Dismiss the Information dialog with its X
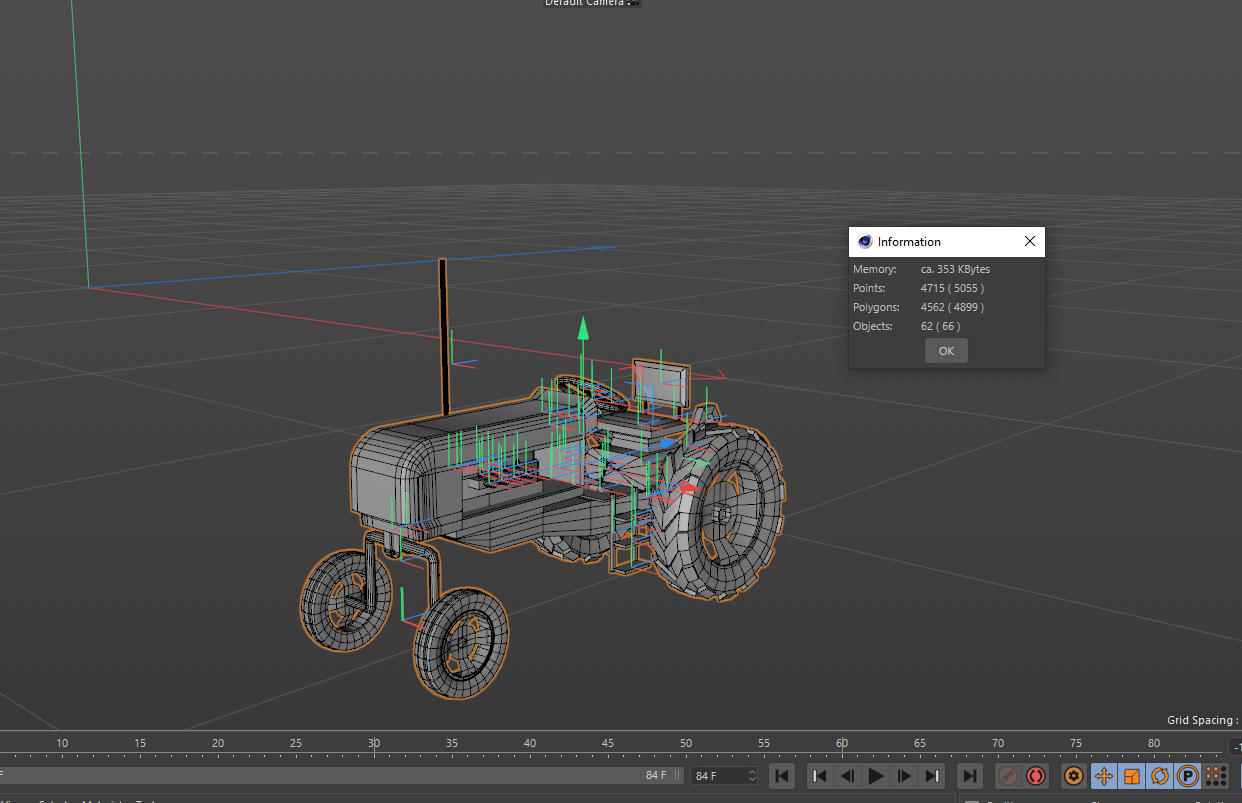Image resolution: width=1242 pixels, height=803 pixels. (x=1029, y=241)
